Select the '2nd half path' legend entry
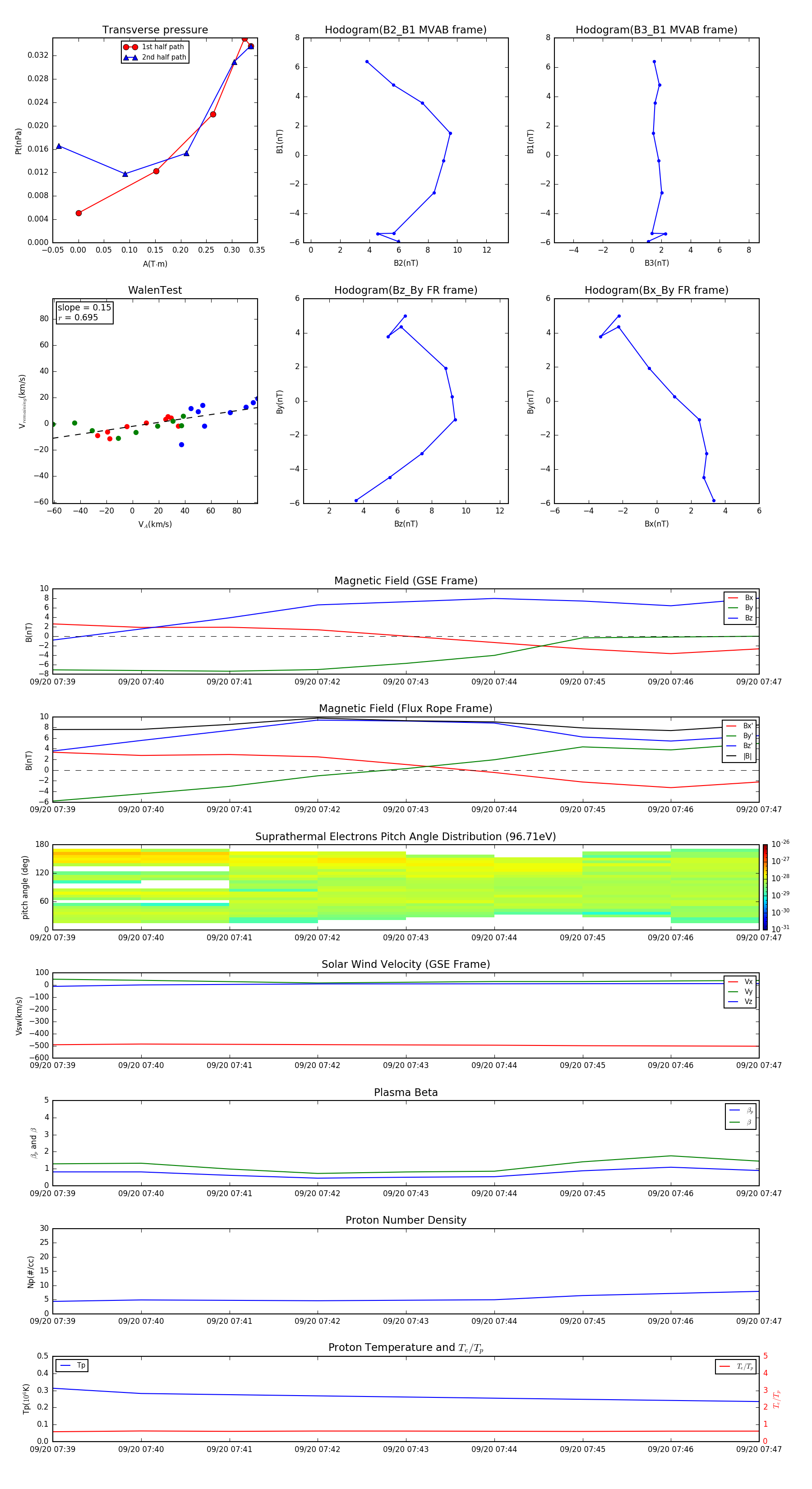The image size is (812, 1489). pyautogui.click(x=155, y=57)
